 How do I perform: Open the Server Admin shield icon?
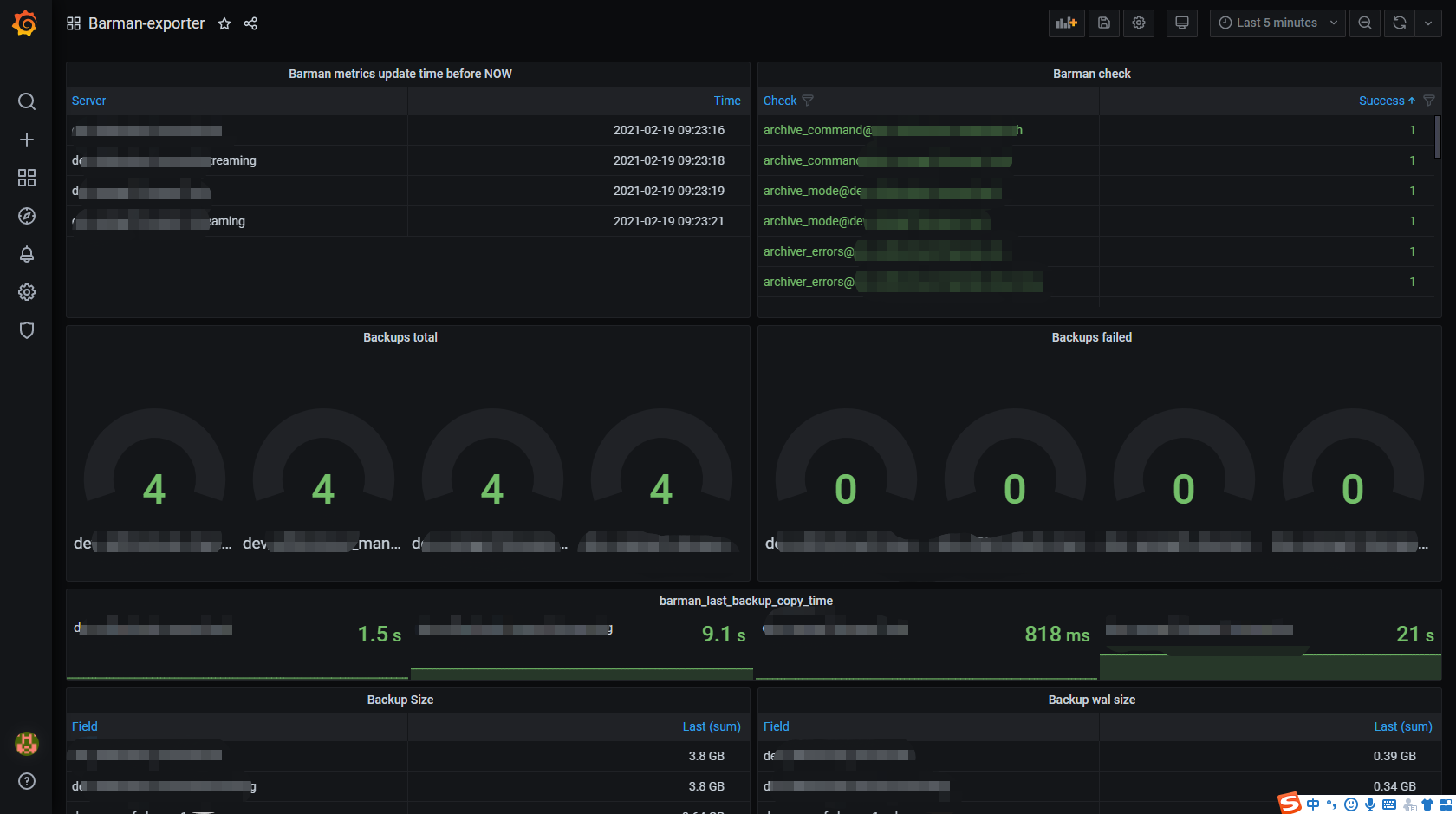tap(27, 330)
